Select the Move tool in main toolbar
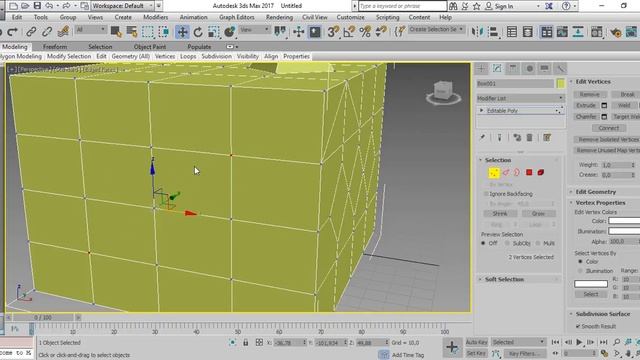Image resolution: width=640 pixels, height=360 pixels. (182, 32)
